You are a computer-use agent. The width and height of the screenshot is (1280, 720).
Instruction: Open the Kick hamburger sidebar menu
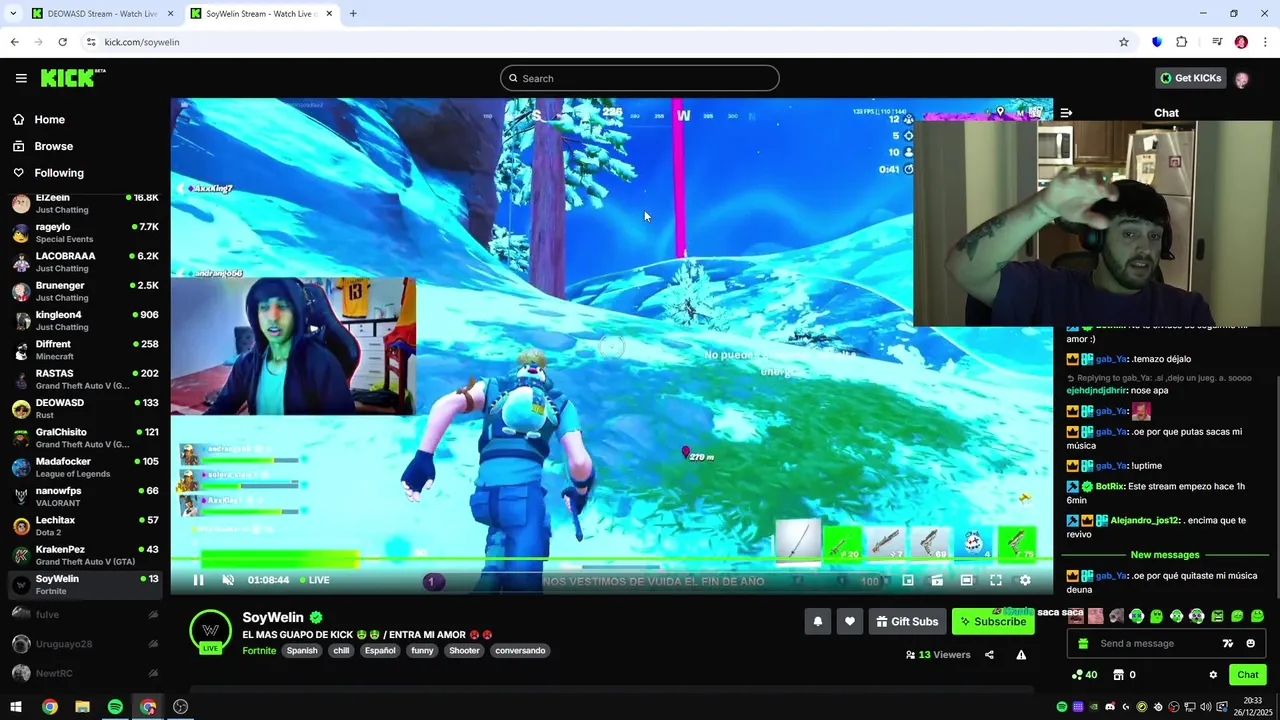coord(21,78)
